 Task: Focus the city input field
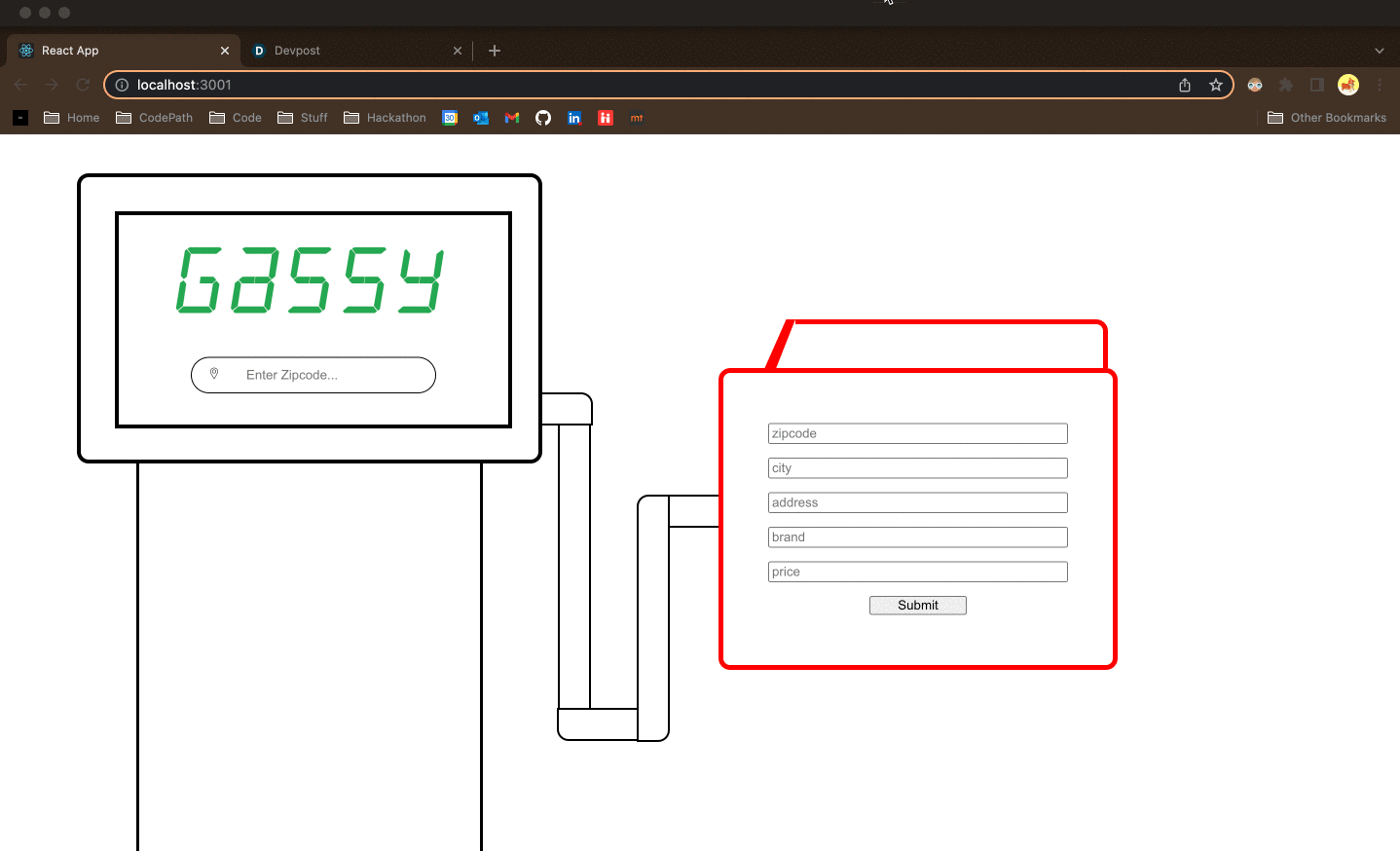coord(917,468)
